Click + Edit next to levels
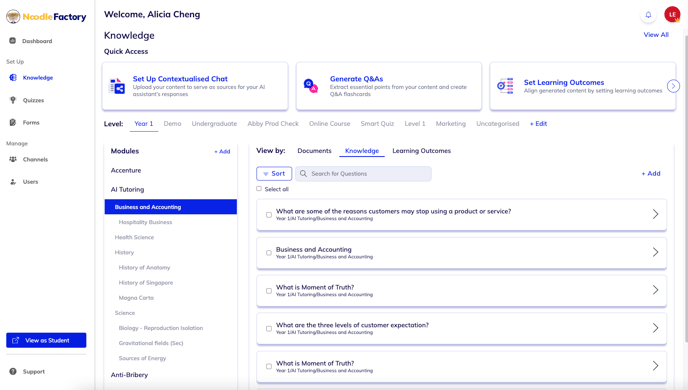This screenshot has height=390, width=688. click(538, 124)
